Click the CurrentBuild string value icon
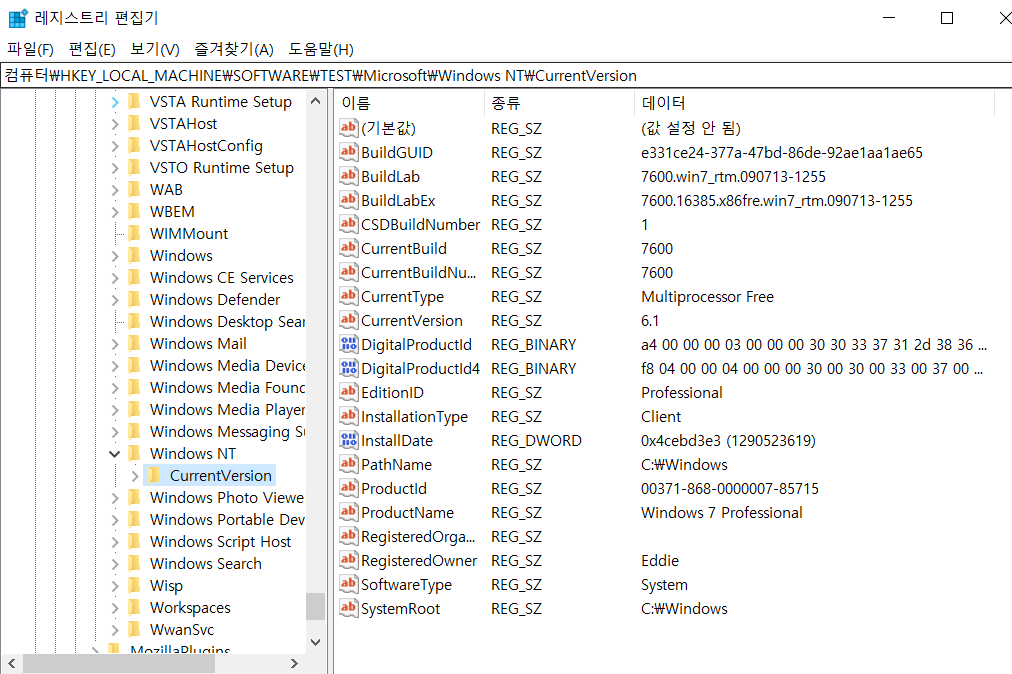Screen dimensions: 1012x674 [x=349, y=248]
